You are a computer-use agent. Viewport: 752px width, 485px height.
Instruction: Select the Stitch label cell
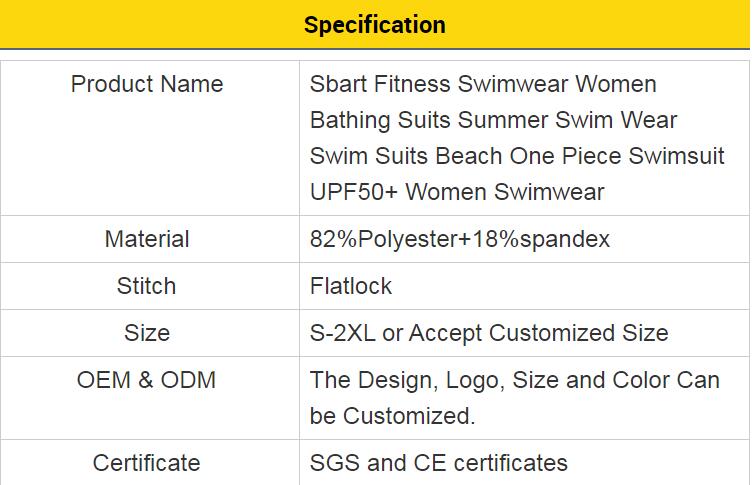(147, 286)
